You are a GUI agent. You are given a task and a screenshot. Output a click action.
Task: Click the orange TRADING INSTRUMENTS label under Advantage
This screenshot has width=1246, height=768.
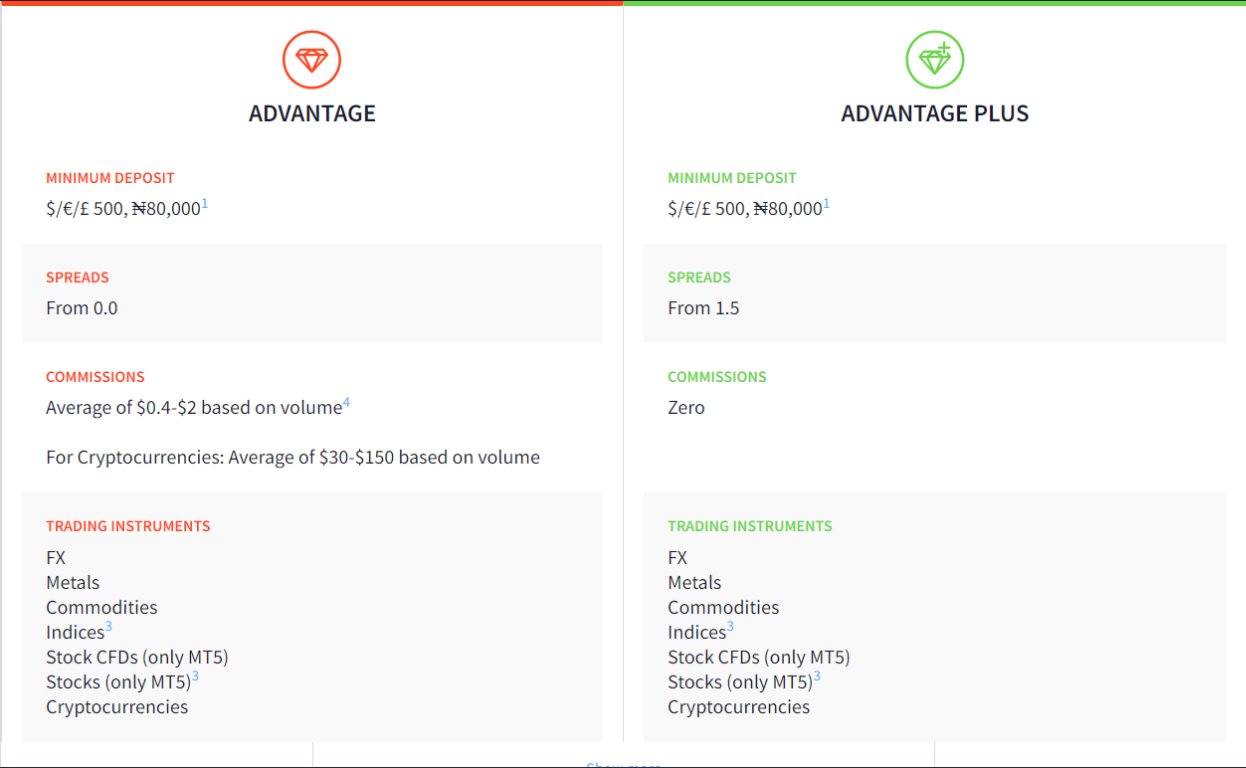(128, 526)
